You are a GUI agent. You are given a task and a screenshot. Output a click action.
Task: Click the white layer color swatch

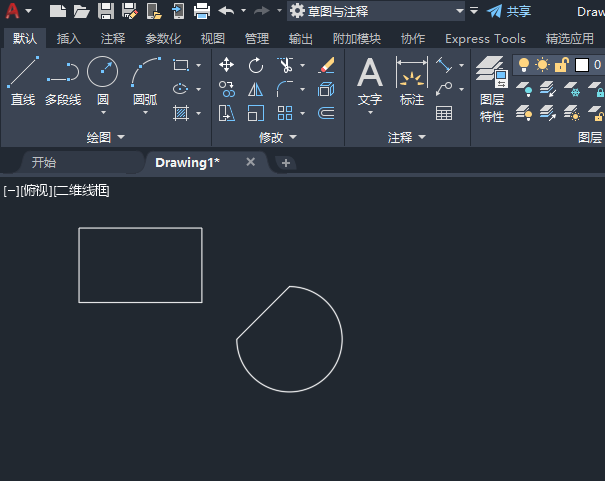click(x=581, y=65)
